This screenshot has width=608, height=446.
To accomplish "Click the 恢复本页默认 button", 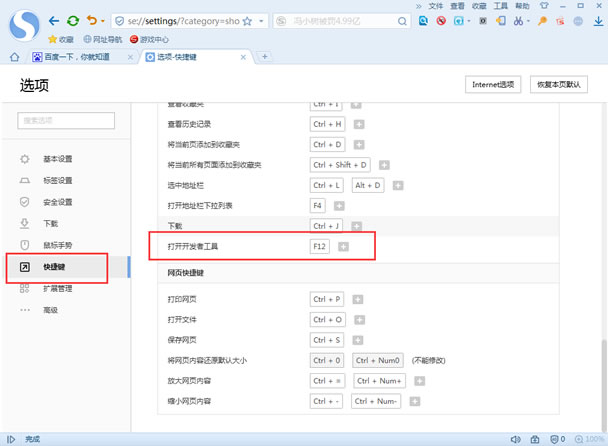I will [x=559, y=85].
